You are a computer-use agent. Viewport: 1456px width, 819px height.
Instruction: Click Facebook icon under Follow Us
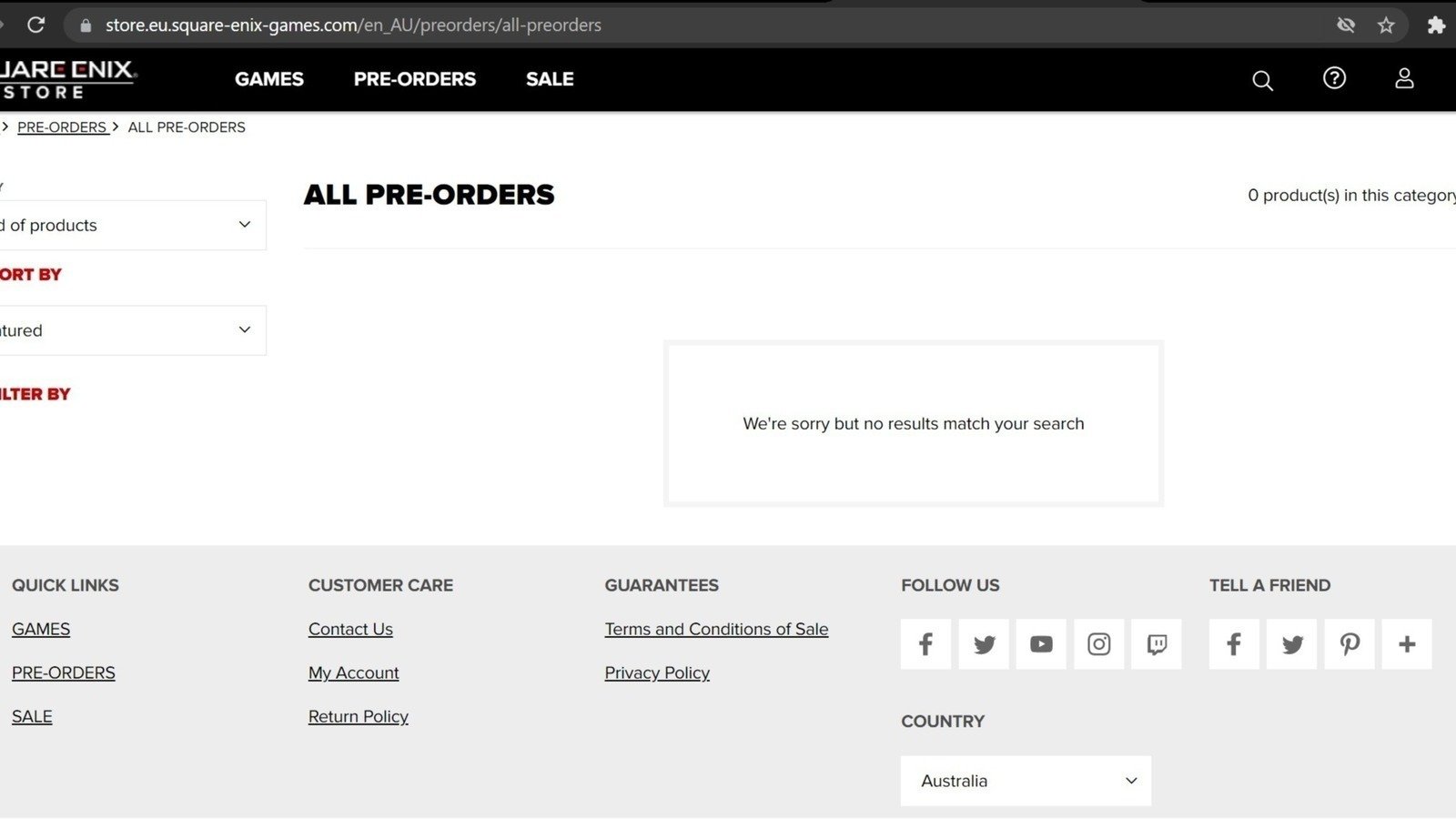[925, 644]
